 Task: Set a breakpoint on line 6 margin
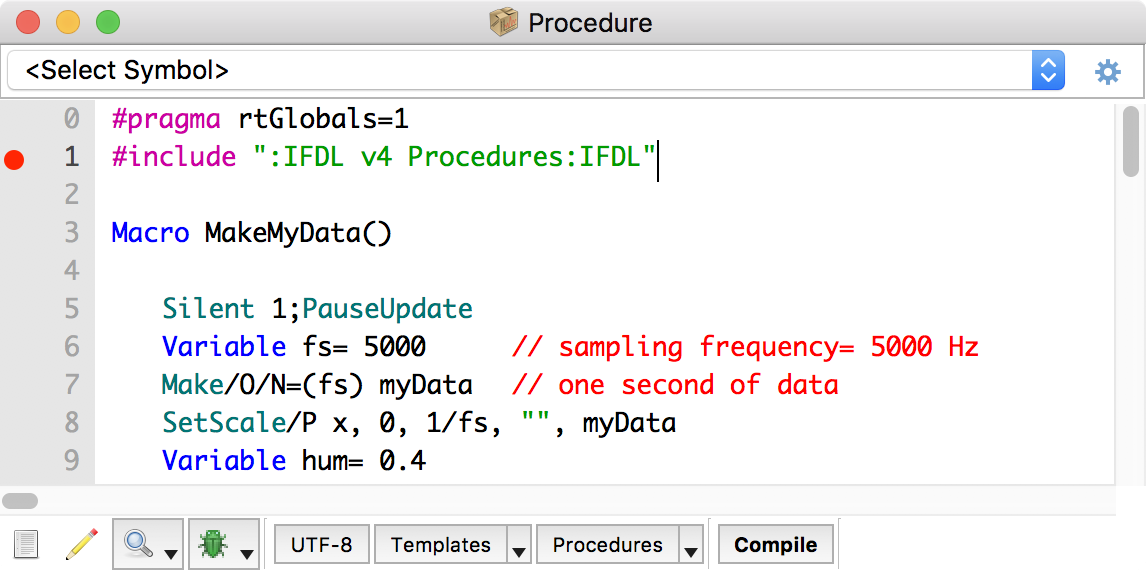point(14,347)
